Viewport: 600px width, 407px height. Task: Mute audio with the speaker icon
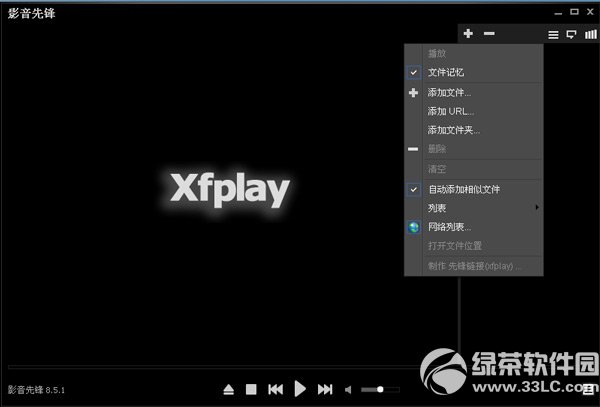click(348, 389)
